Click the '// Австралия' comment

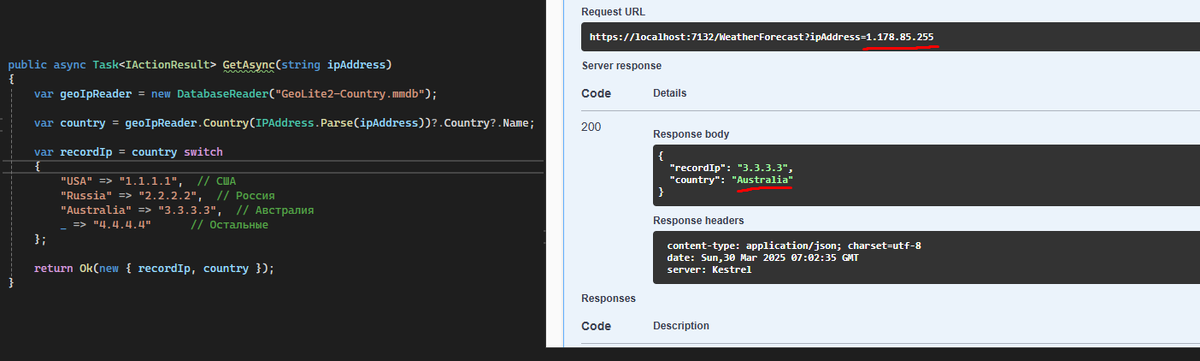276,211
